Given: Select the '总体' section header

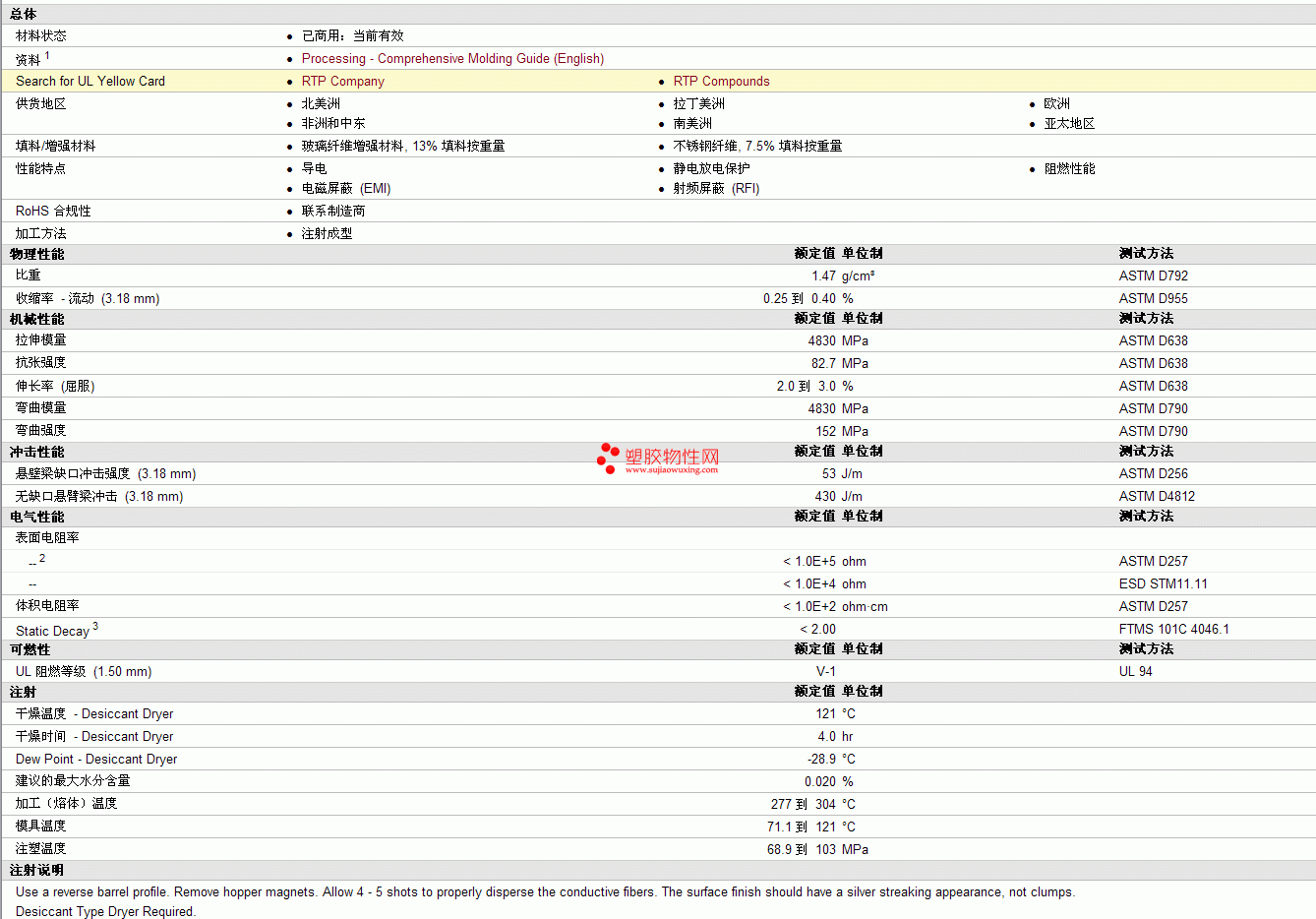Looking at the screenshot, I should (x=24, y=14).
